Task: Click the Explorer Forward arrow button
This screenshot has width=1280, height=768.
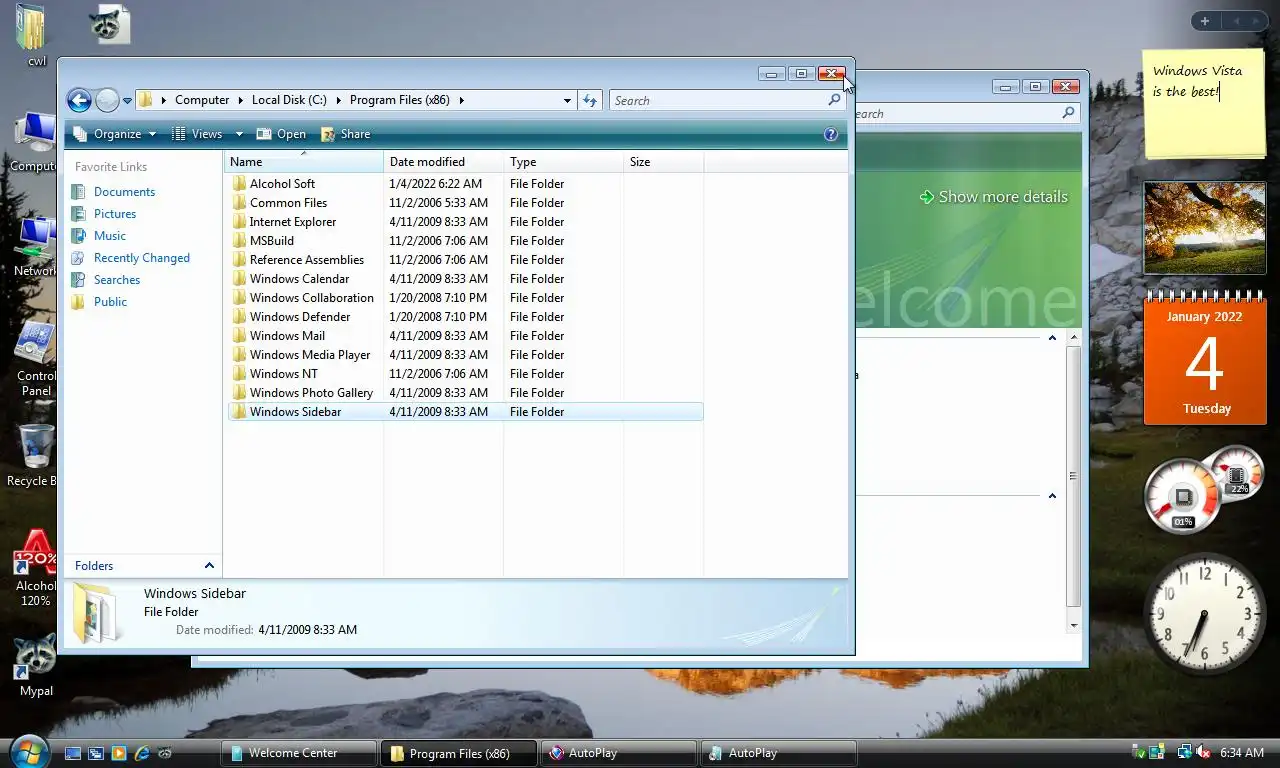Action: tap(107, 100)
